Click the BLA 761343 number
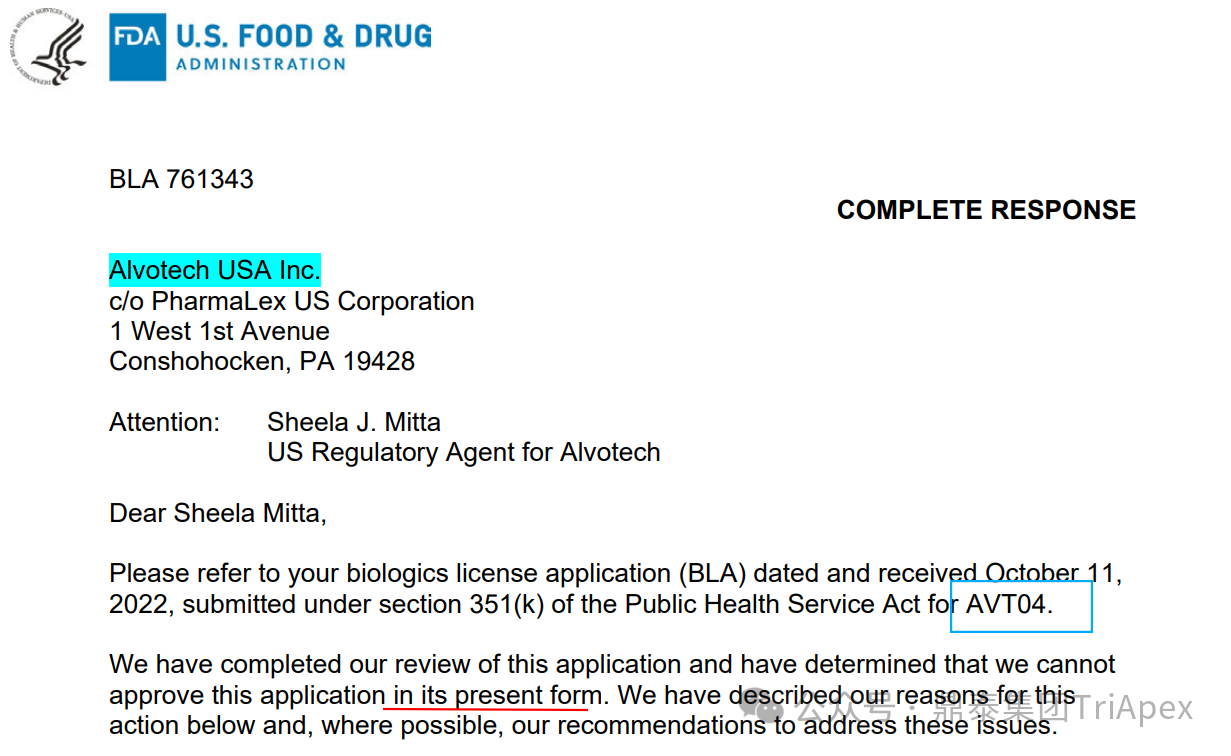The image size is (1231, 756). [181, 180]
